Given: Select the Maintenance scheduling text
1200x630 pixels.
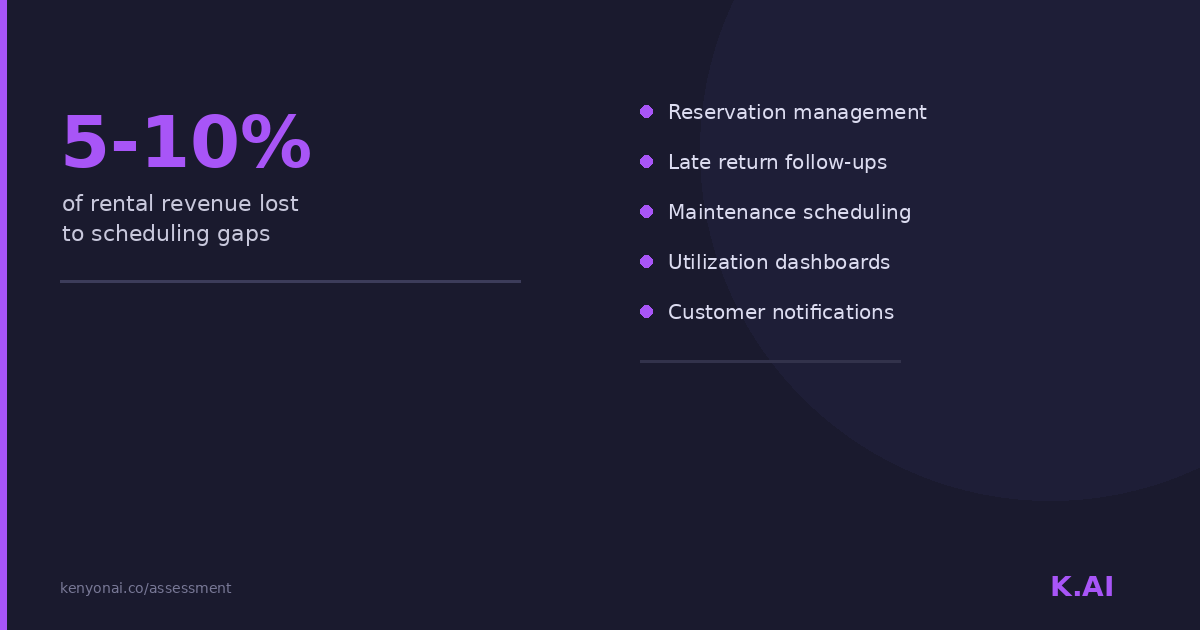Looking at the screenshot, I should 789,212.
